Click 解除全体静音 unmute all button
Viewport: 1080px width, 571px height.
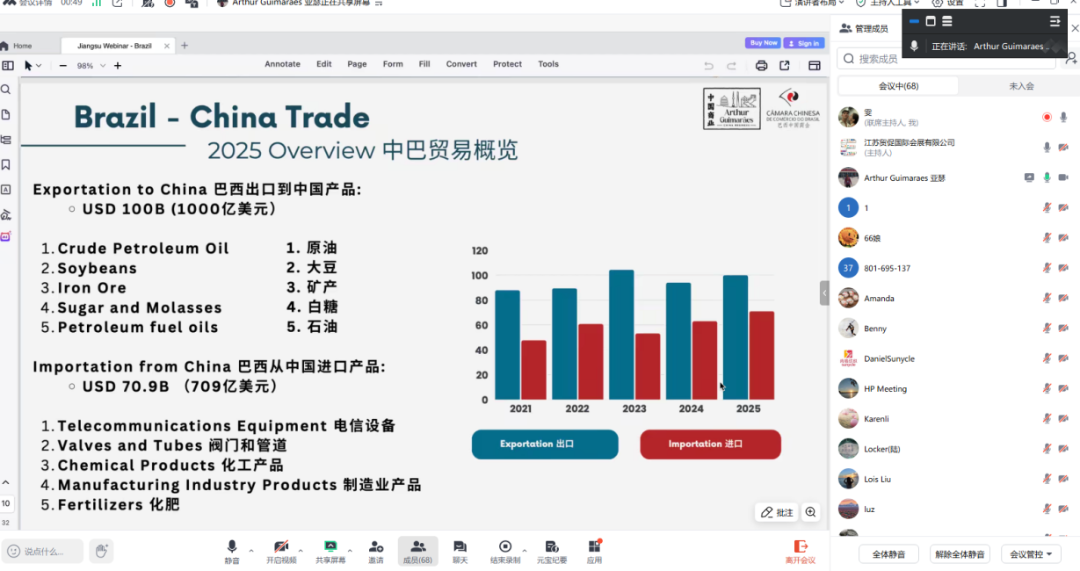pyautogui.click(x=959, y=554)
